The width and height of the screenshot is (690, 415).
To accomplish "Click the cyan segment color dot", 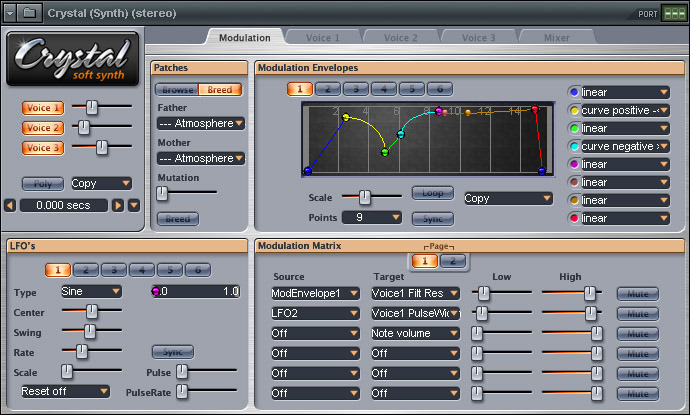I will point(574,146).
